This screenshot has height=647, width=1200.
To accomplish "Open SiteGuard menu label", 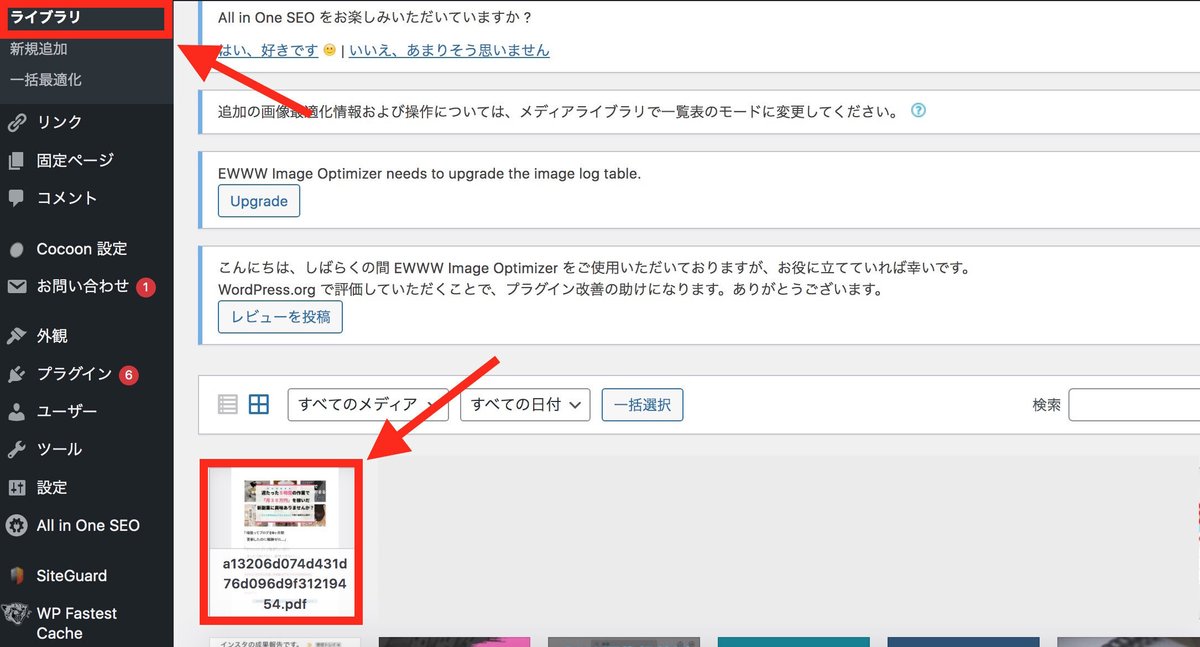I will click(72, 576).
